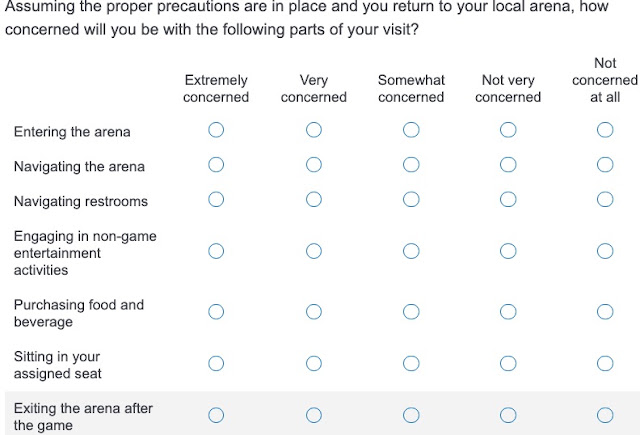Click the Exiting the arena after the game row label
Screen dimensions: 640x435
pos(83,417)
